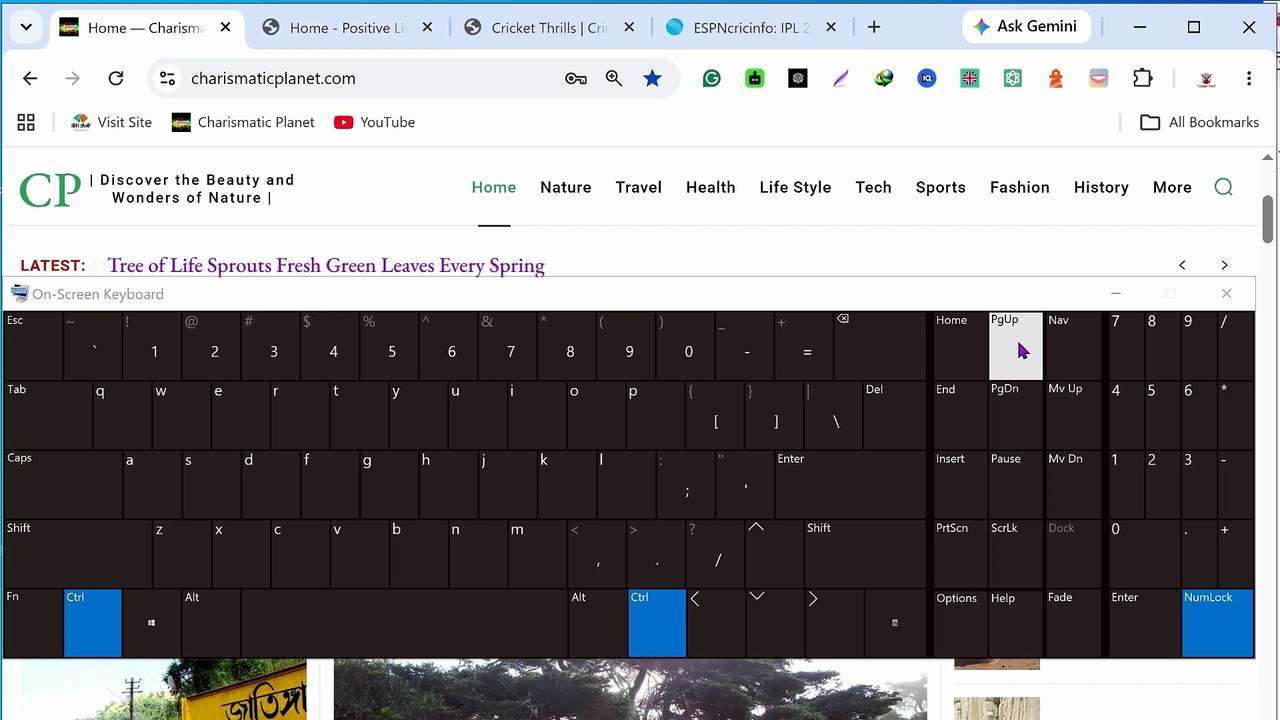Toggle the left Alt key
This screenshot has width=1280, height=720.
[x=211, y=623]
